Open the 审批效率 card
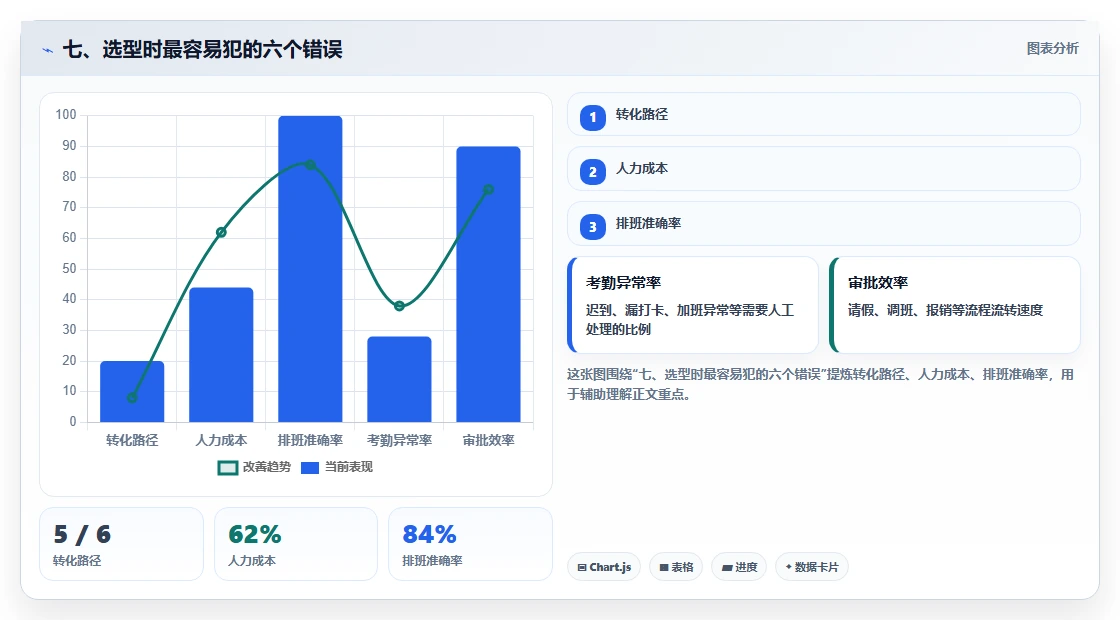 (954, 305)
